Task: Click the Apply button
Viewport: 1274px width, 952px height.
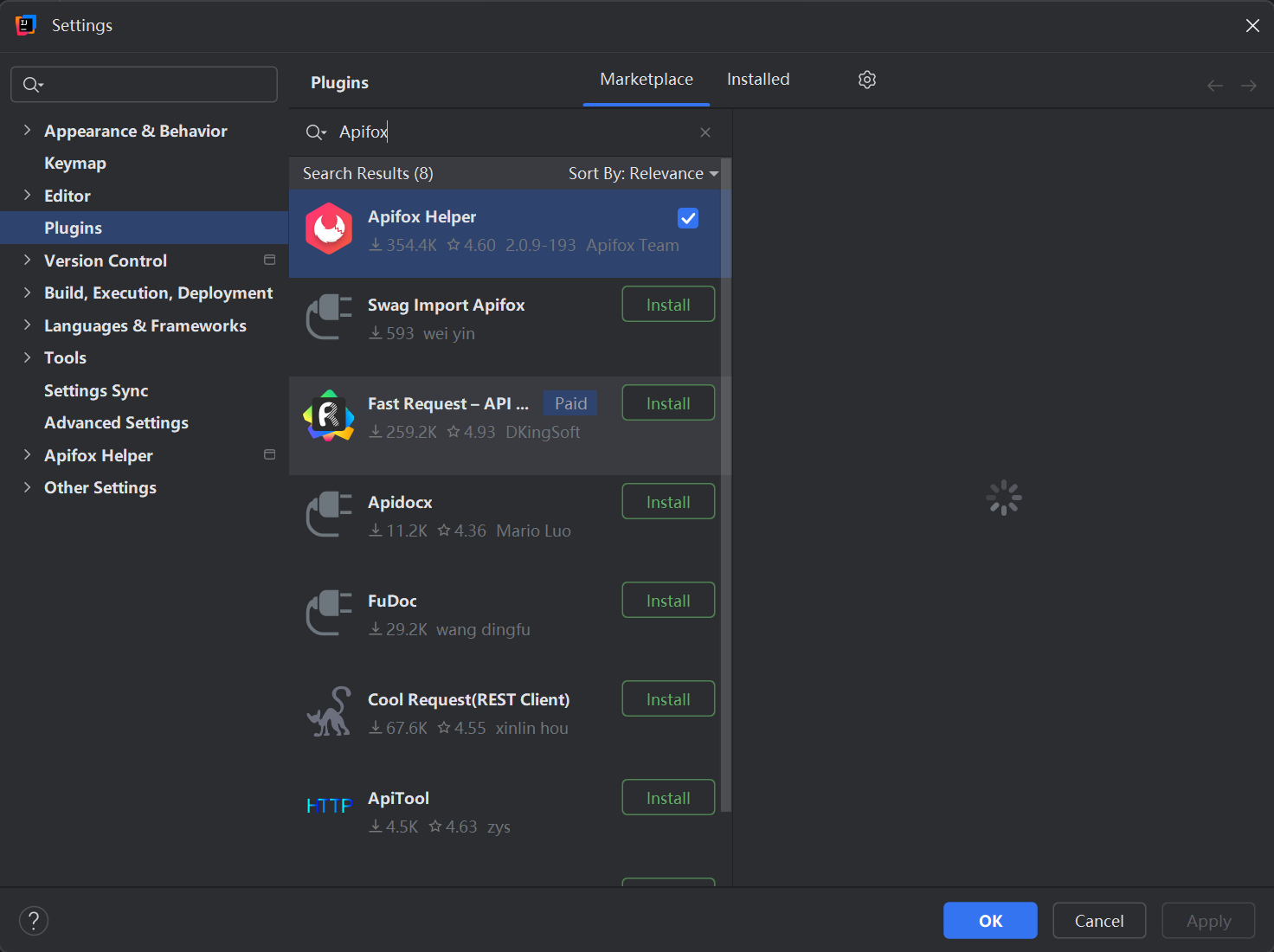Action: pos(1208,920)
